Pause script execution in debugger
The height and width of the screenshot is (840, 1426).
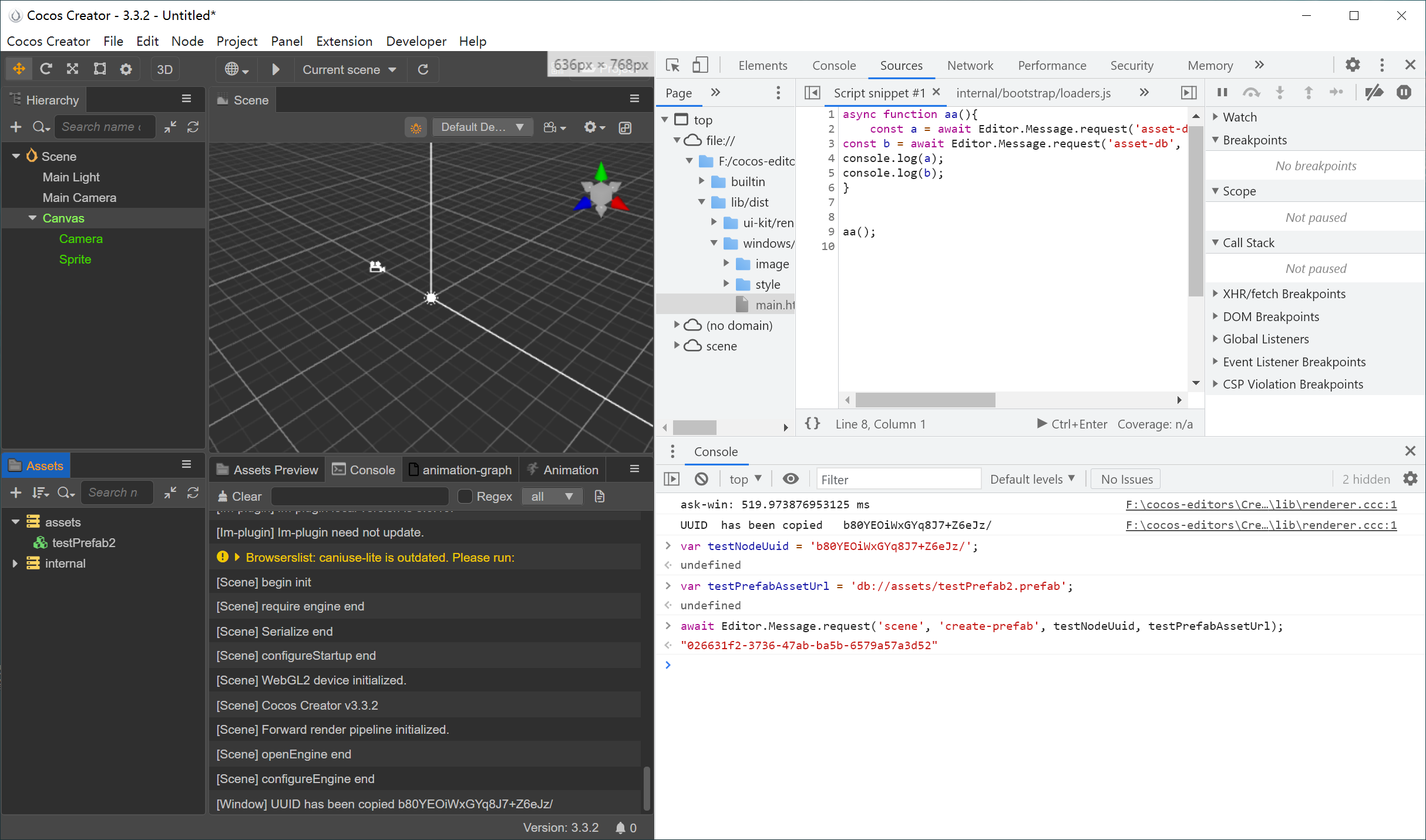point(1222,92)
